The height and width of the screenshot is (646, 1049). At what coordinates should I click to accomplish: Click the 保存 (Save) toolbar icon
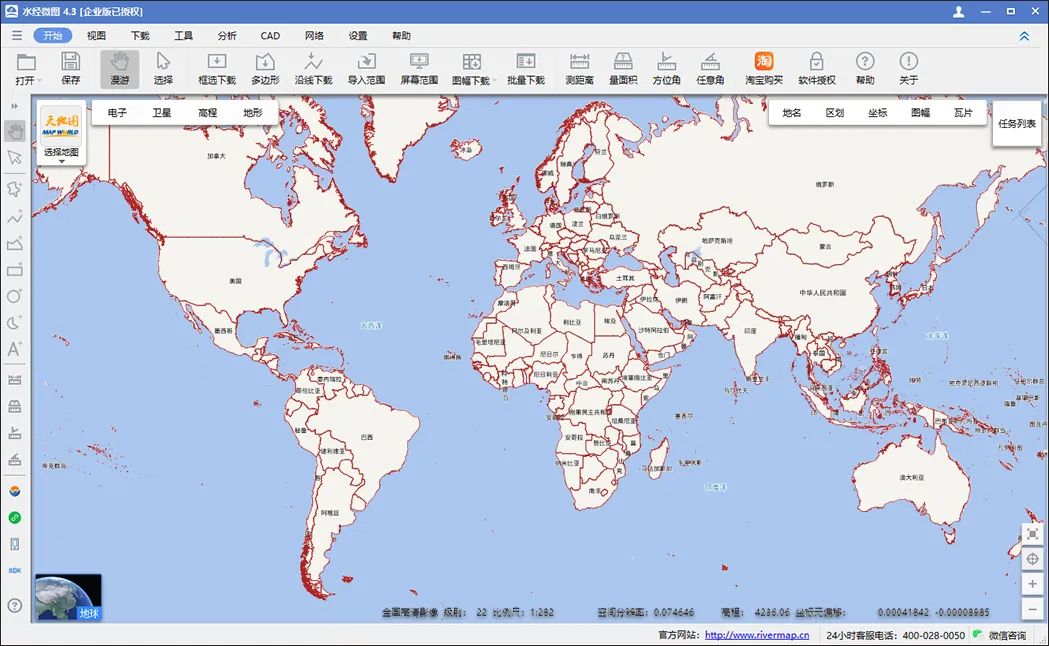[x=70, y=62]
